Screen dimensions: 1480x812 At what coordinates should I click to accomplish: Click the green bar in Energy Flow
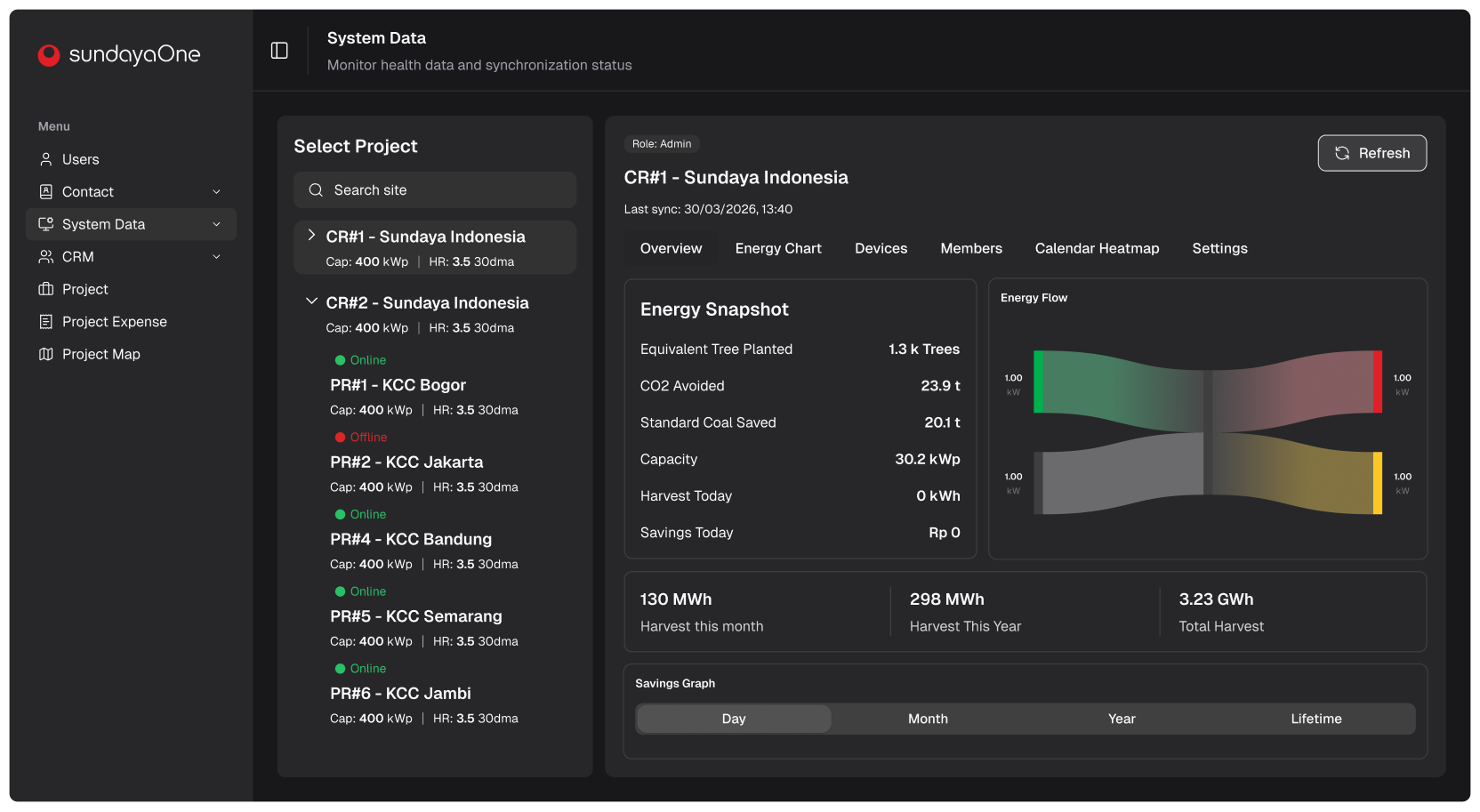1038,382
